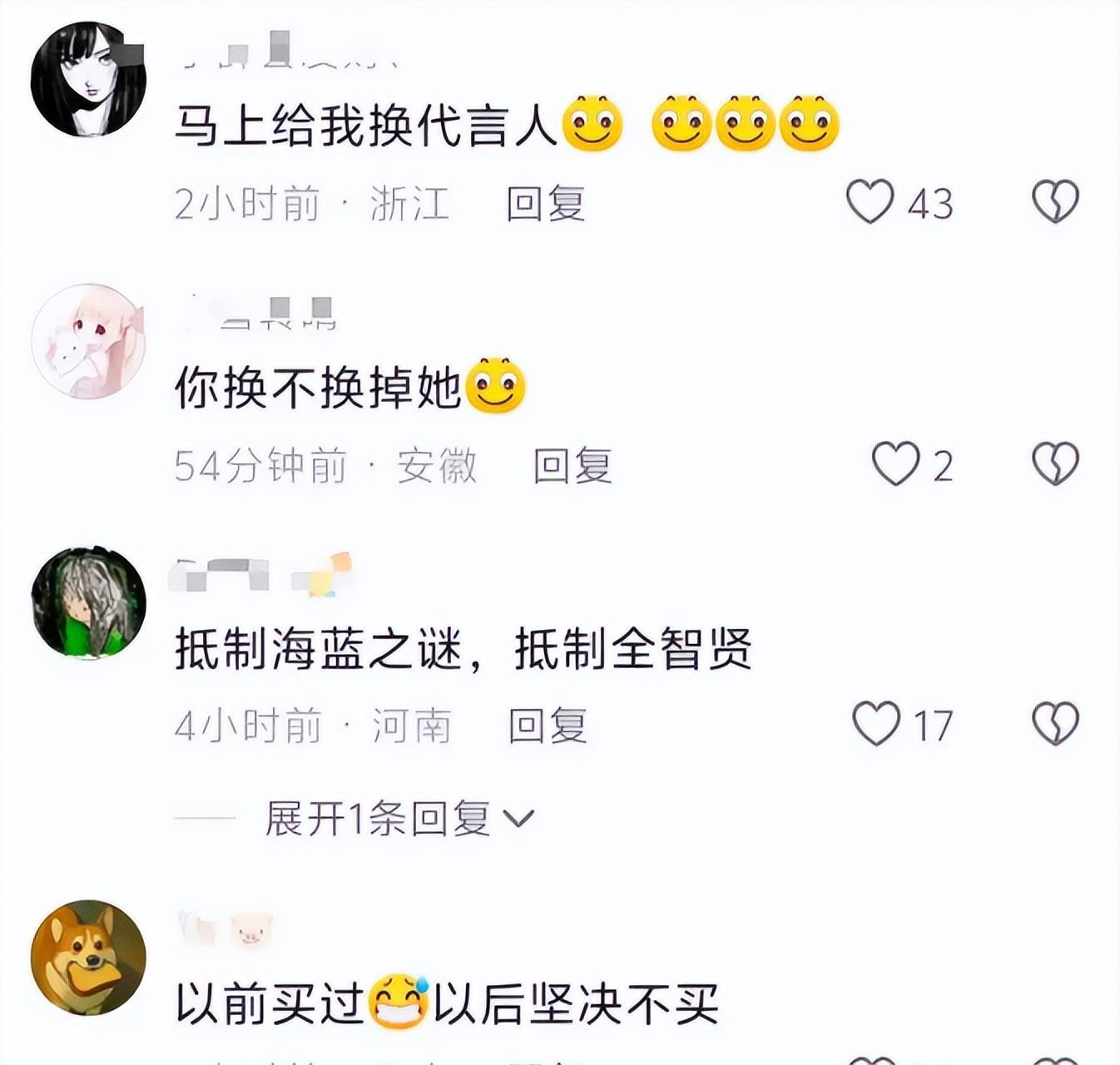Tap the username above 你换不换掉她 comment
Viewport: 1120px width, 1065px height.
262,313
